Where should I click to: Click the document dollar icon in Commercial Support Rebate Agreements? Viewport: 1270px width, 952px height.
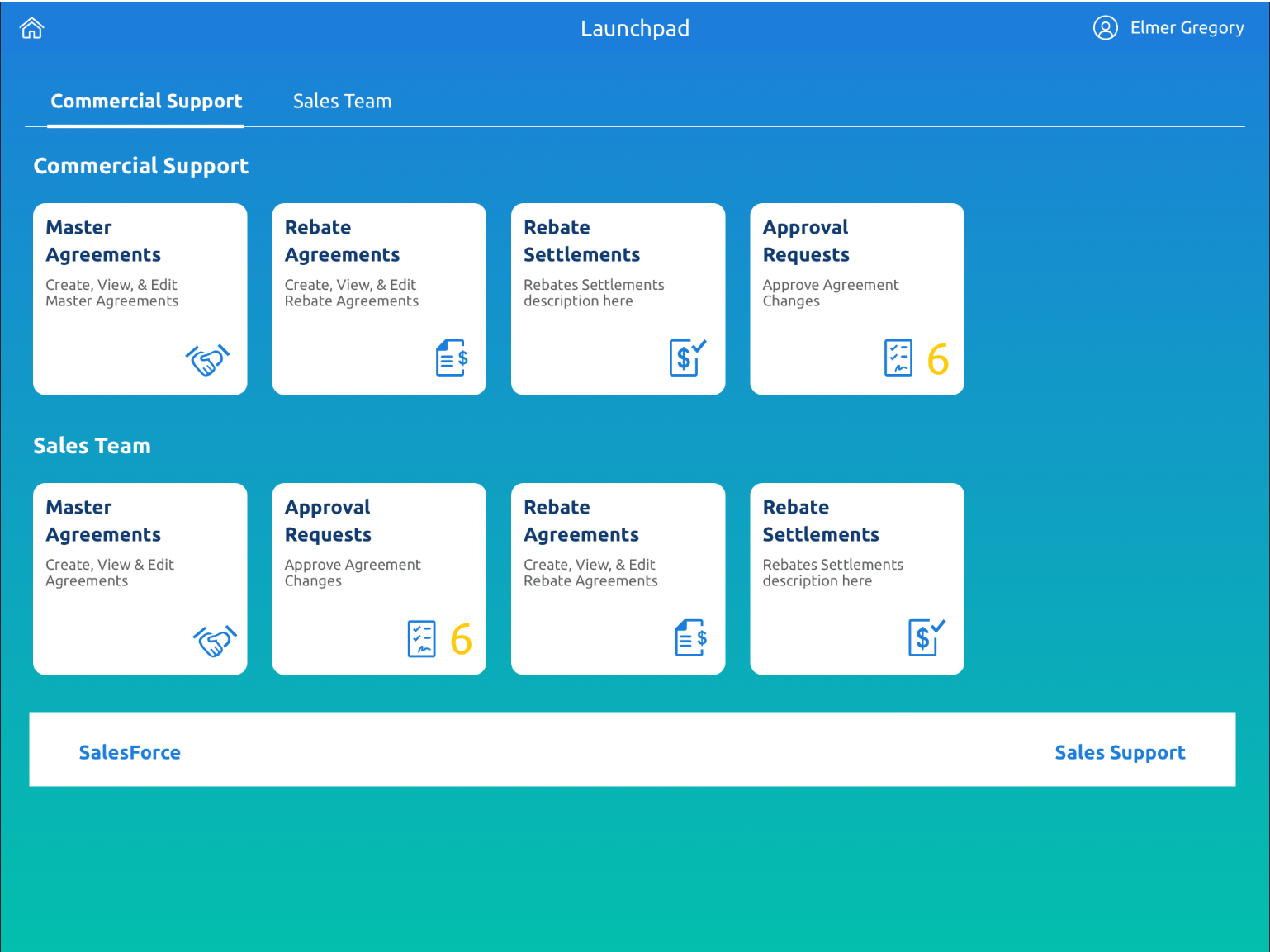coord(452,358)
